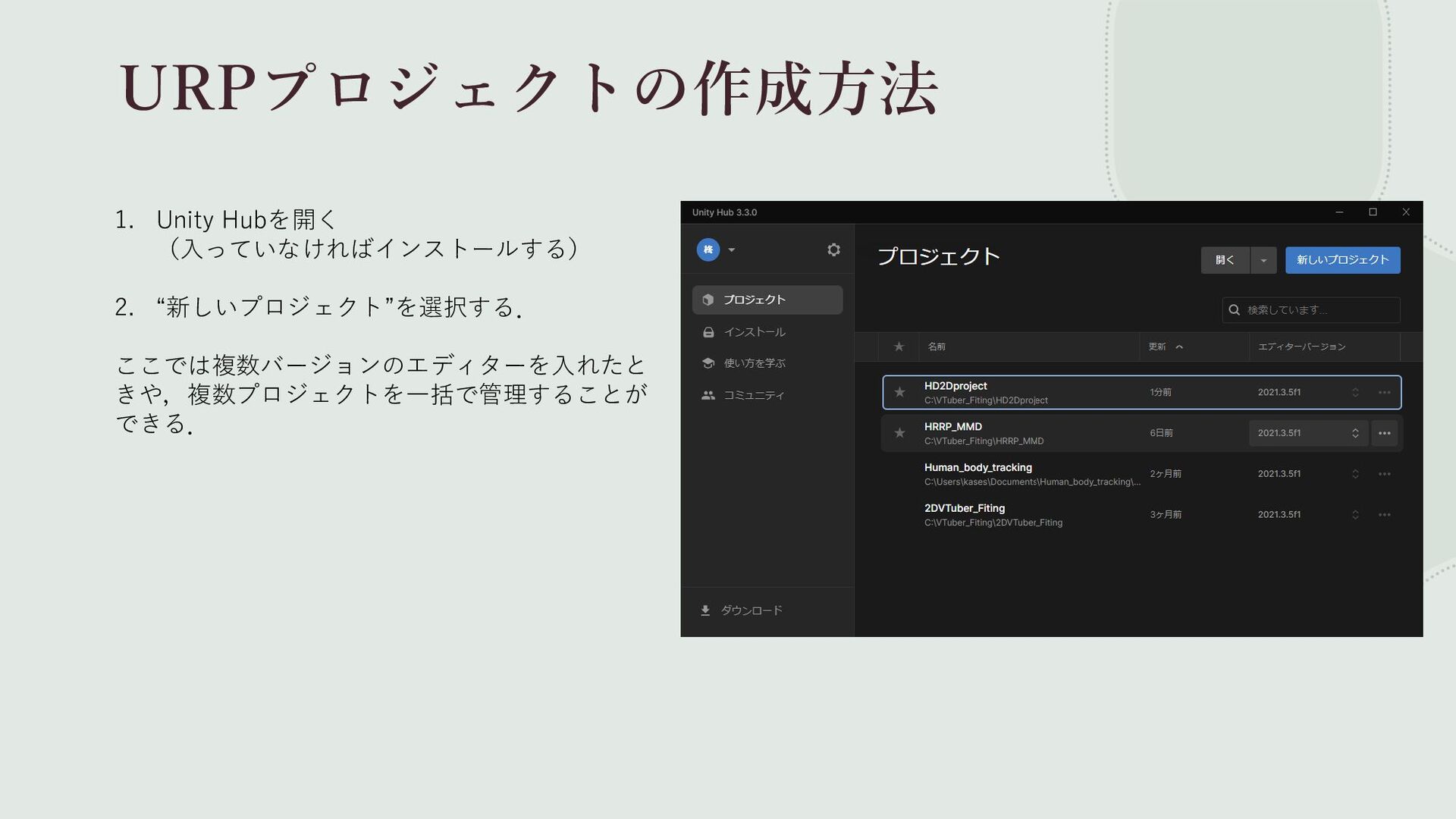Open the HRRP_MMD project row
The image size is (1456, 819).
tap(1141, 433)
